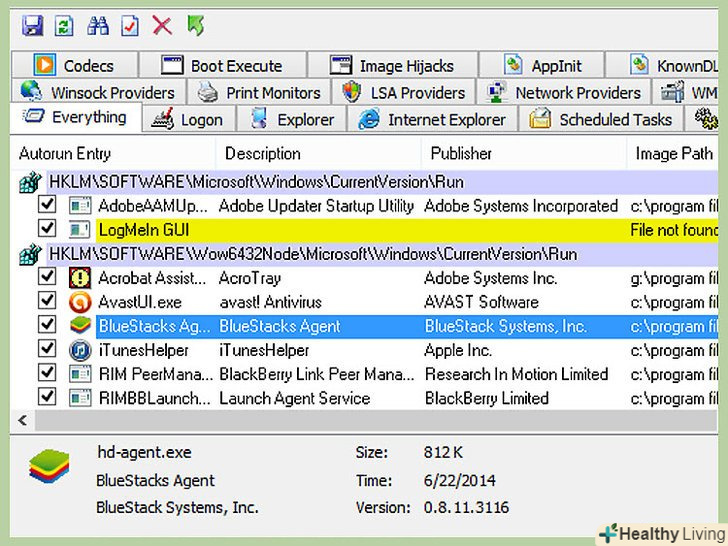The height and width of the screenshot is (546, 728).
Task: Open the Explorer tab
Action: 292,120
